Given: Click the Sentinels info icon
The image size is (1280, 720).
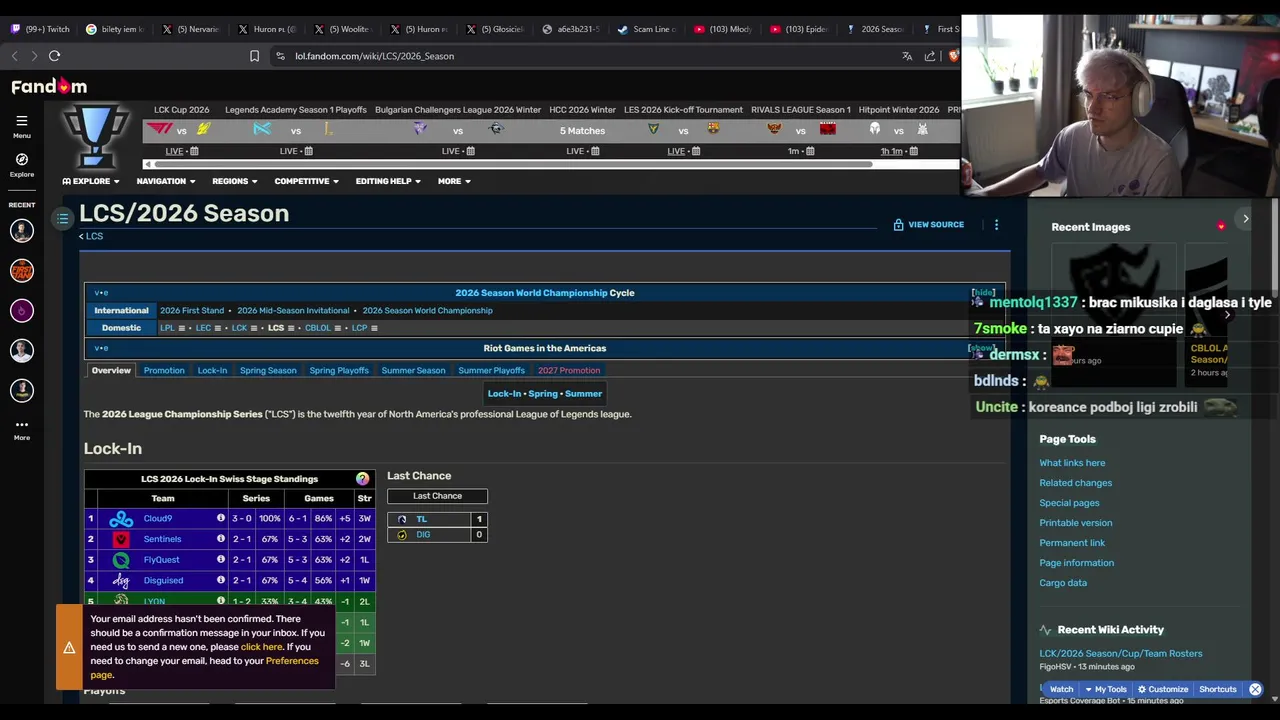Looking at the screenshot, I should (x=221, y=539).
